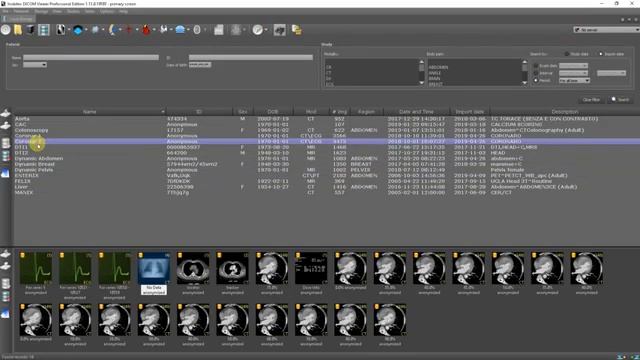Click the gray volume rendering icon
The height and width of the screenshot is (360, 640).
[x=95, y=29]
